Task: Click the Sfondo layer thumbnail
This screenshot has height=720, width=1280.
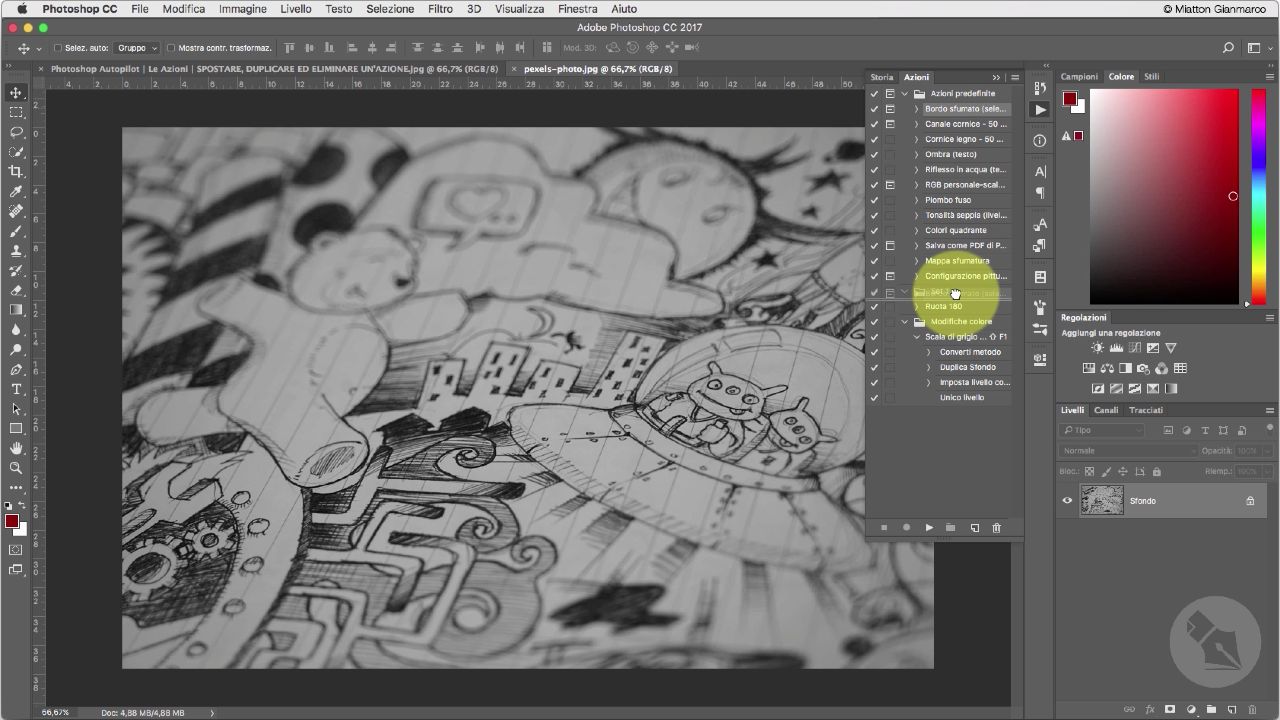Action: click(x=1102, y=500)
